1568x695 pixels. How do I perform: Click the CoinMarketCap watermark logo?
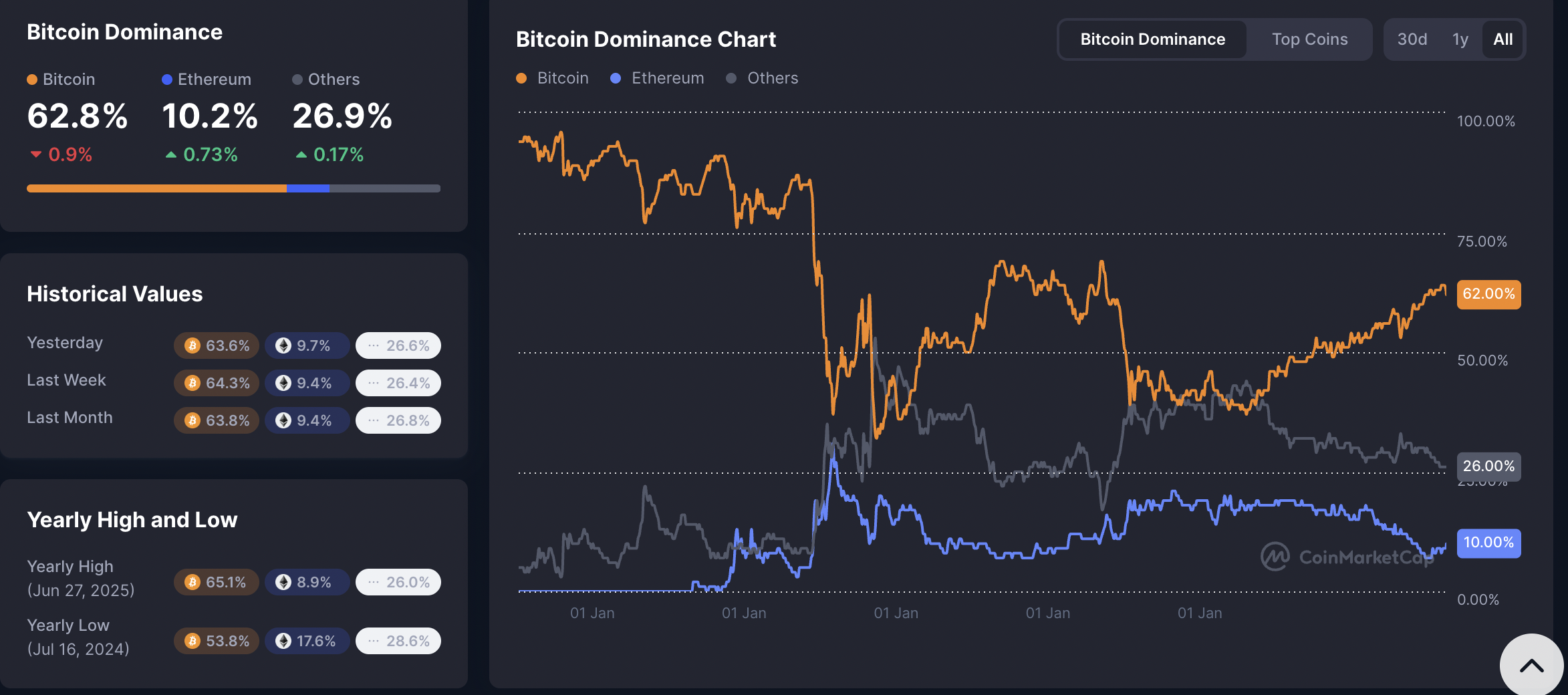tap(1275, 556)
